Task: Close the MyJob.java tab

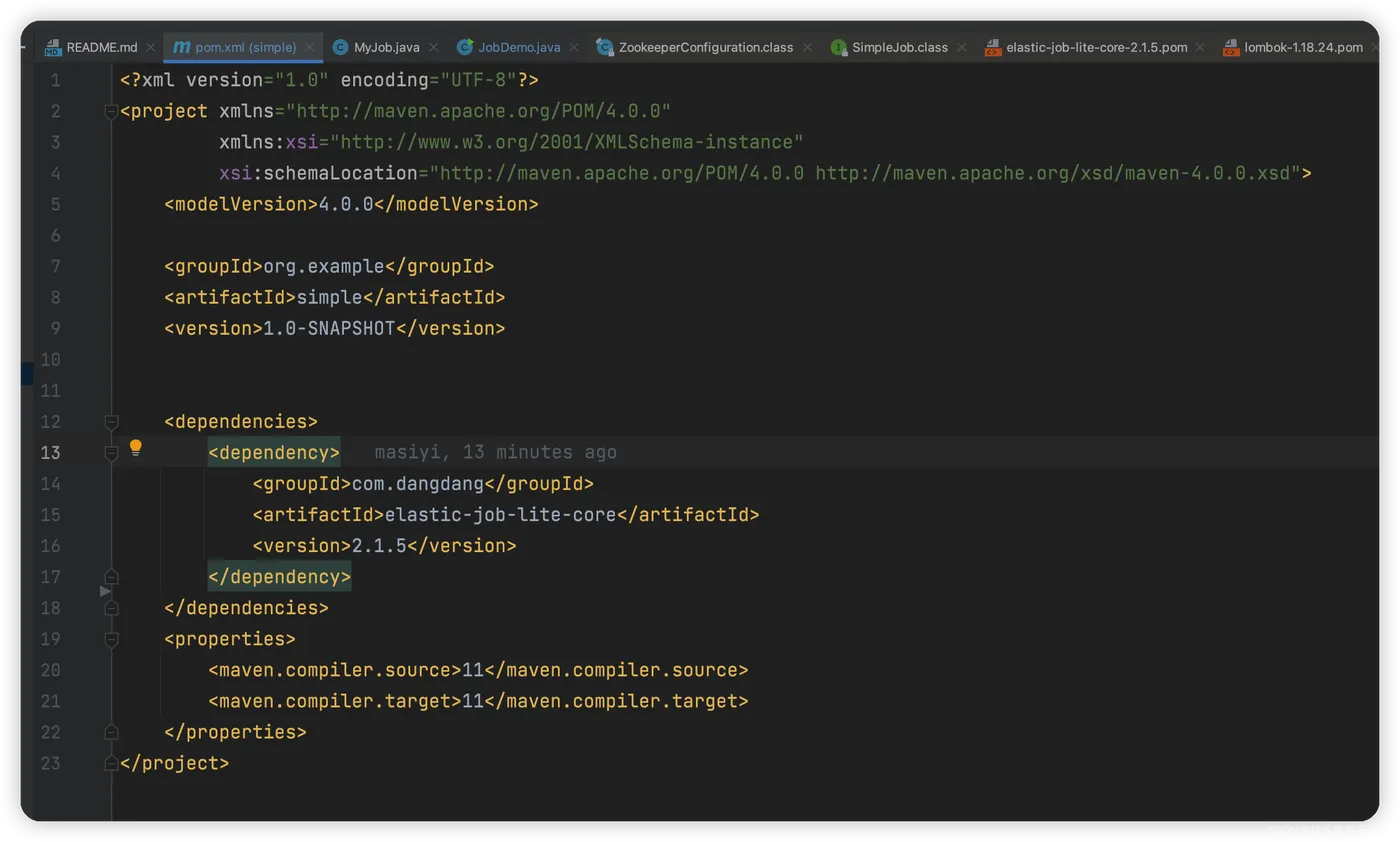Action: (x=435, y=47)
